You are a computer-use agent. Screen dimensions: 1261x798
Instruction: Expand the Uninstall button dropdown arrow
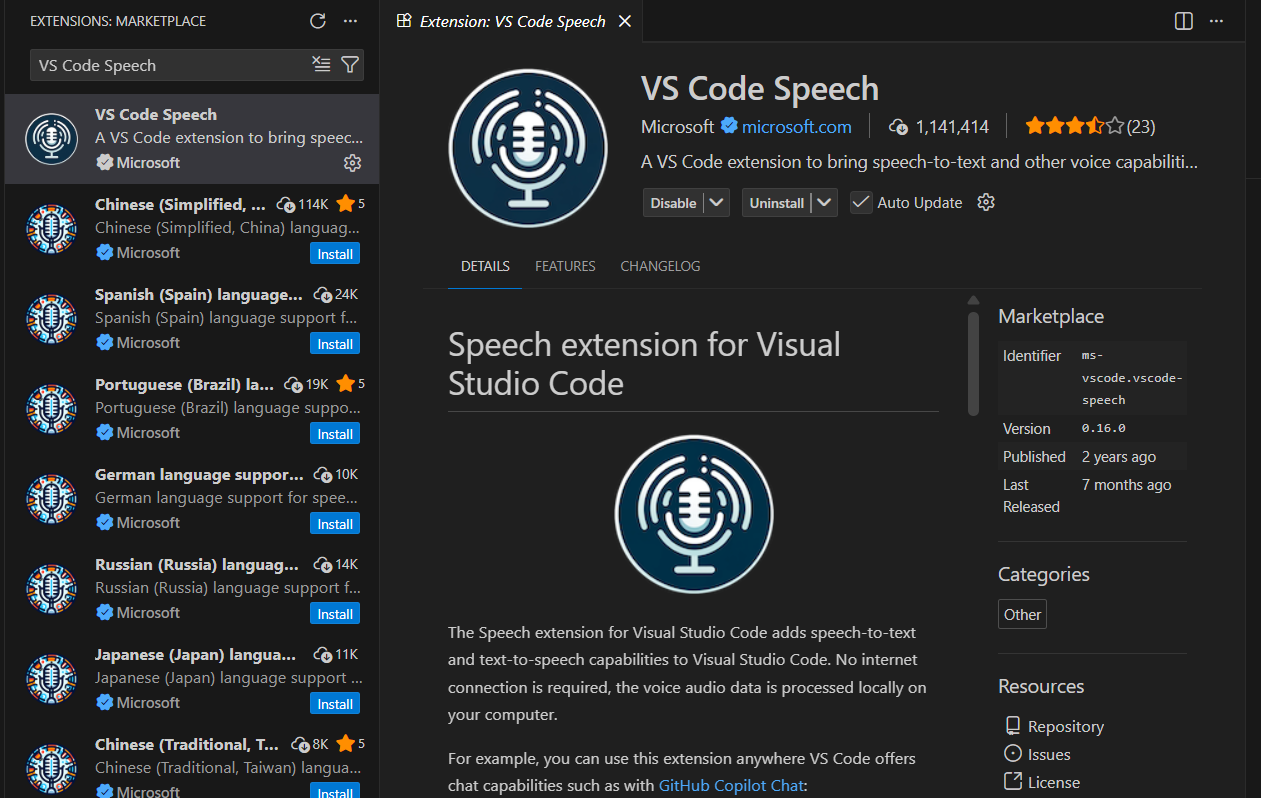click(824, 202)
